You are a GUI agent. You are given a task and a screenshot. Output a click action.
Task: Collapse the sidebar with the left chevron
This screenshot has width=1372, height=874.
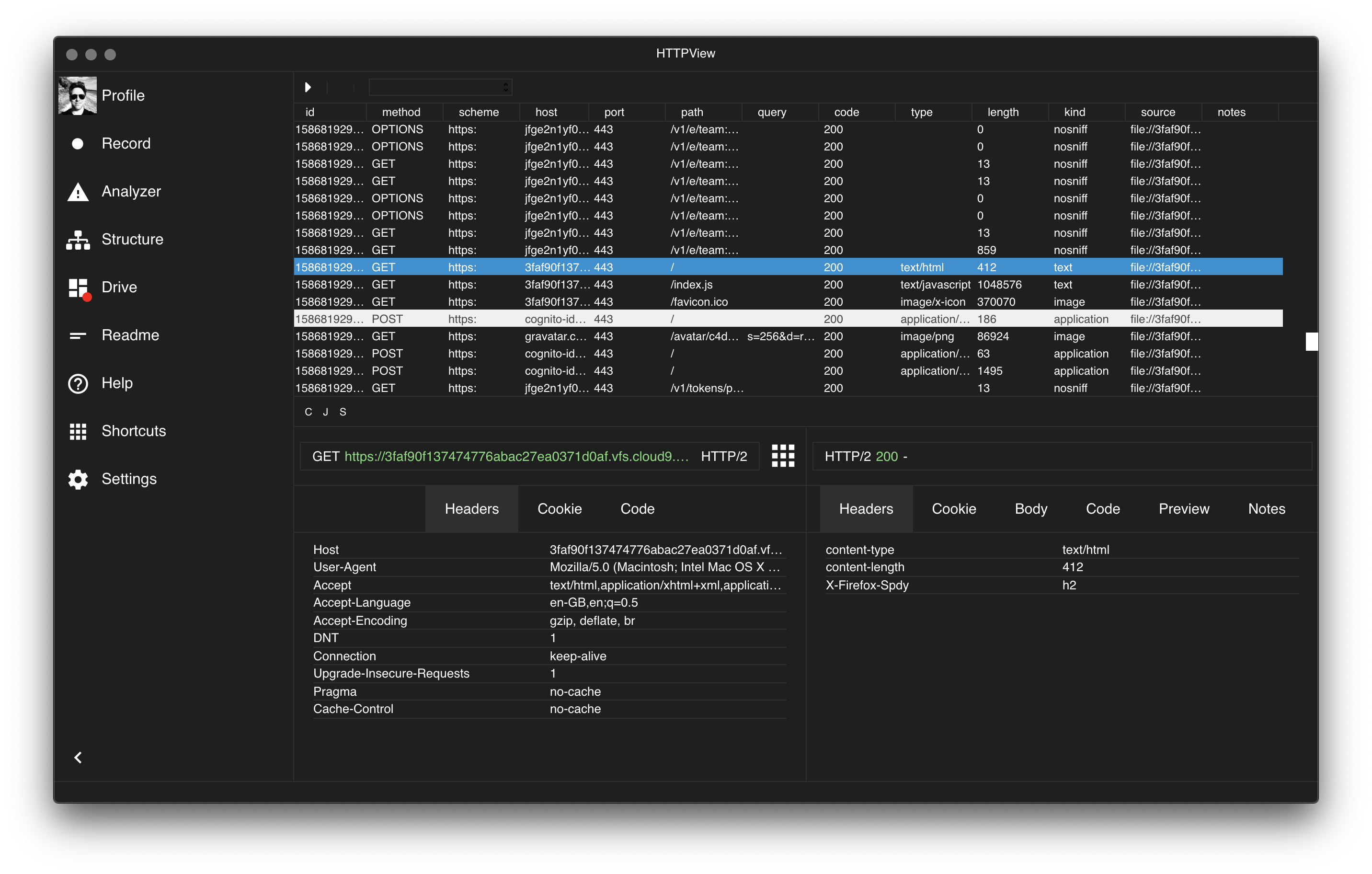[78, 757]
